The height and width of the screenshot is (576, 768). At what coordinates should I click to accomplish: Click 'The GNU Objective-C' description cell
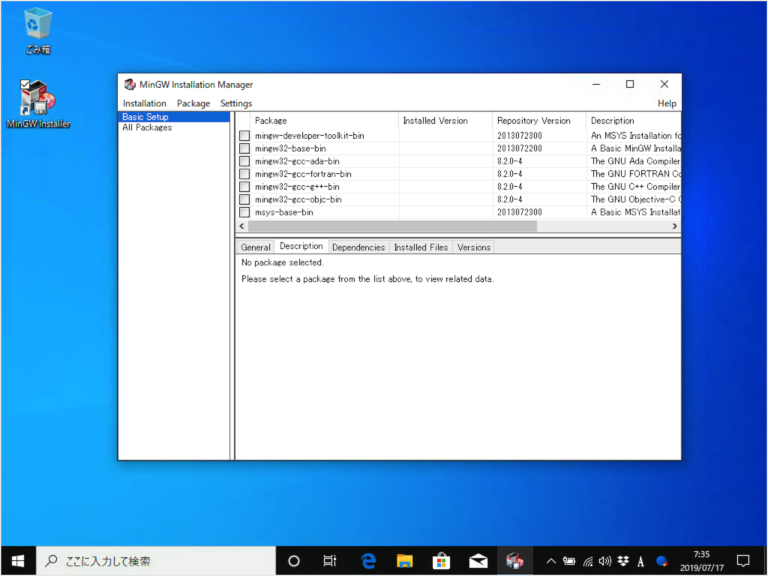pos(636,199)
